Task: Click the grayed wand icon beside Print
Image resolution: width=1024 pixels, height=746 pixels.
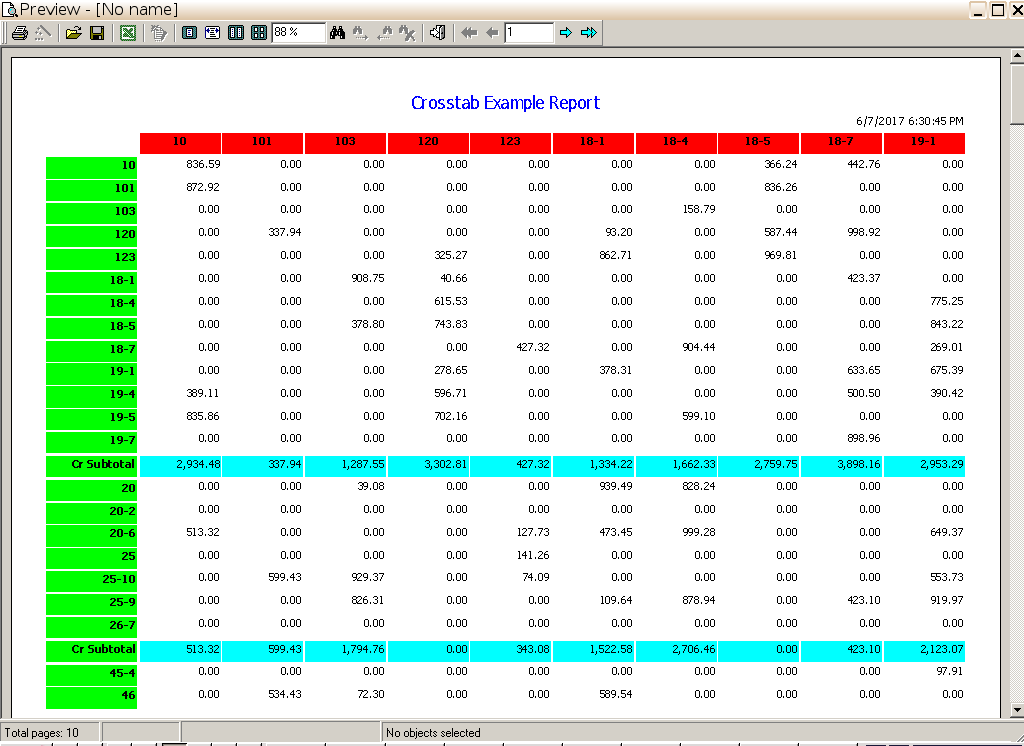Action: 43,33
